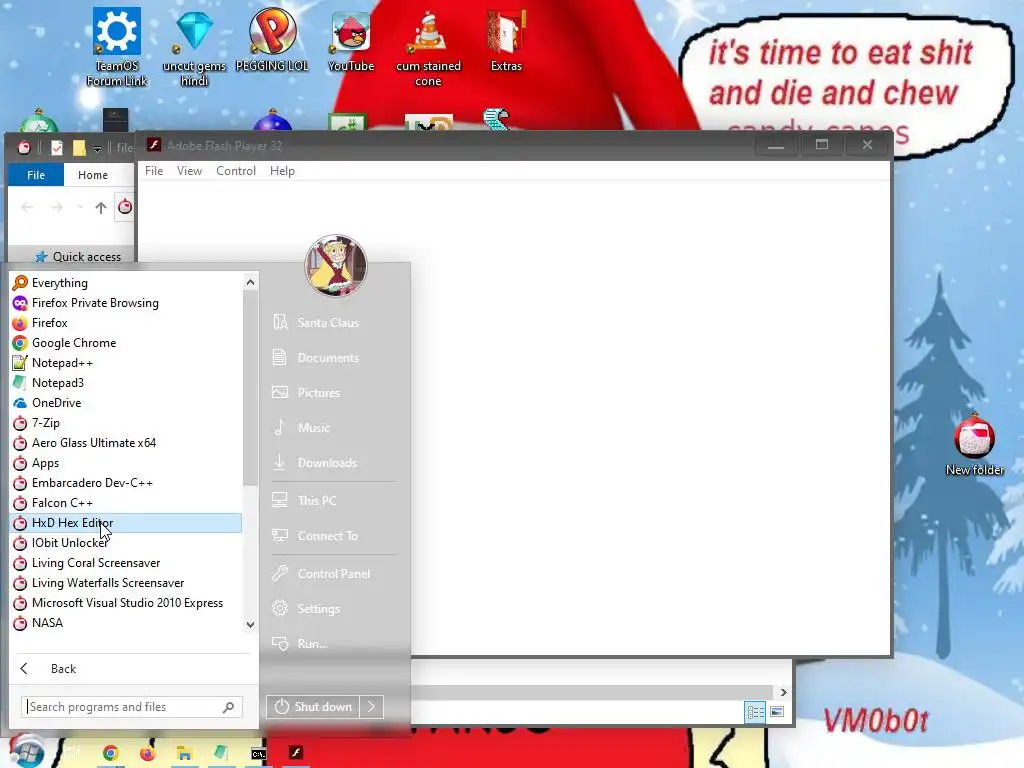Switch to Adobe Flash Player taskbar button
1024x768 pixels.
point(296,754)
